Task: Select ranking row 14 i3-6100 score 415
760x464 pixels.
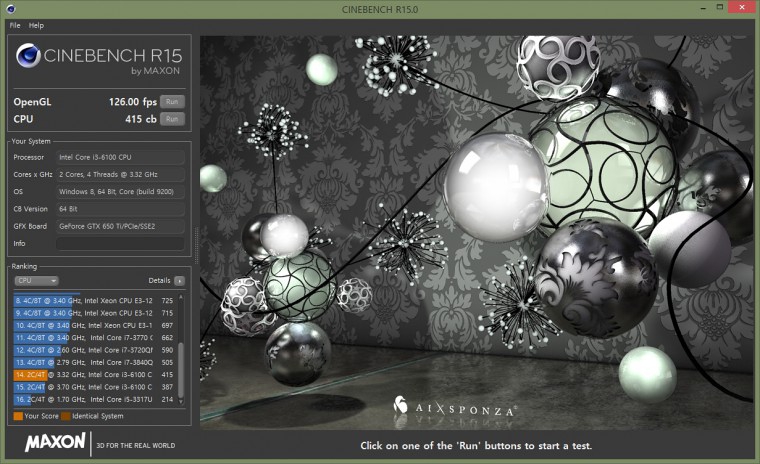Action: (x=94, y=375)
